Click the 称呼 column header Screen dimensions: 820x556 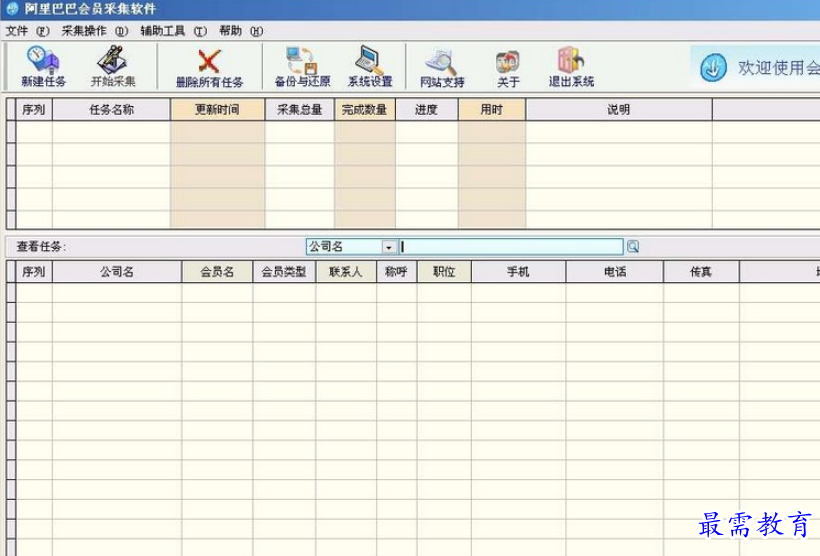point(397,272)
